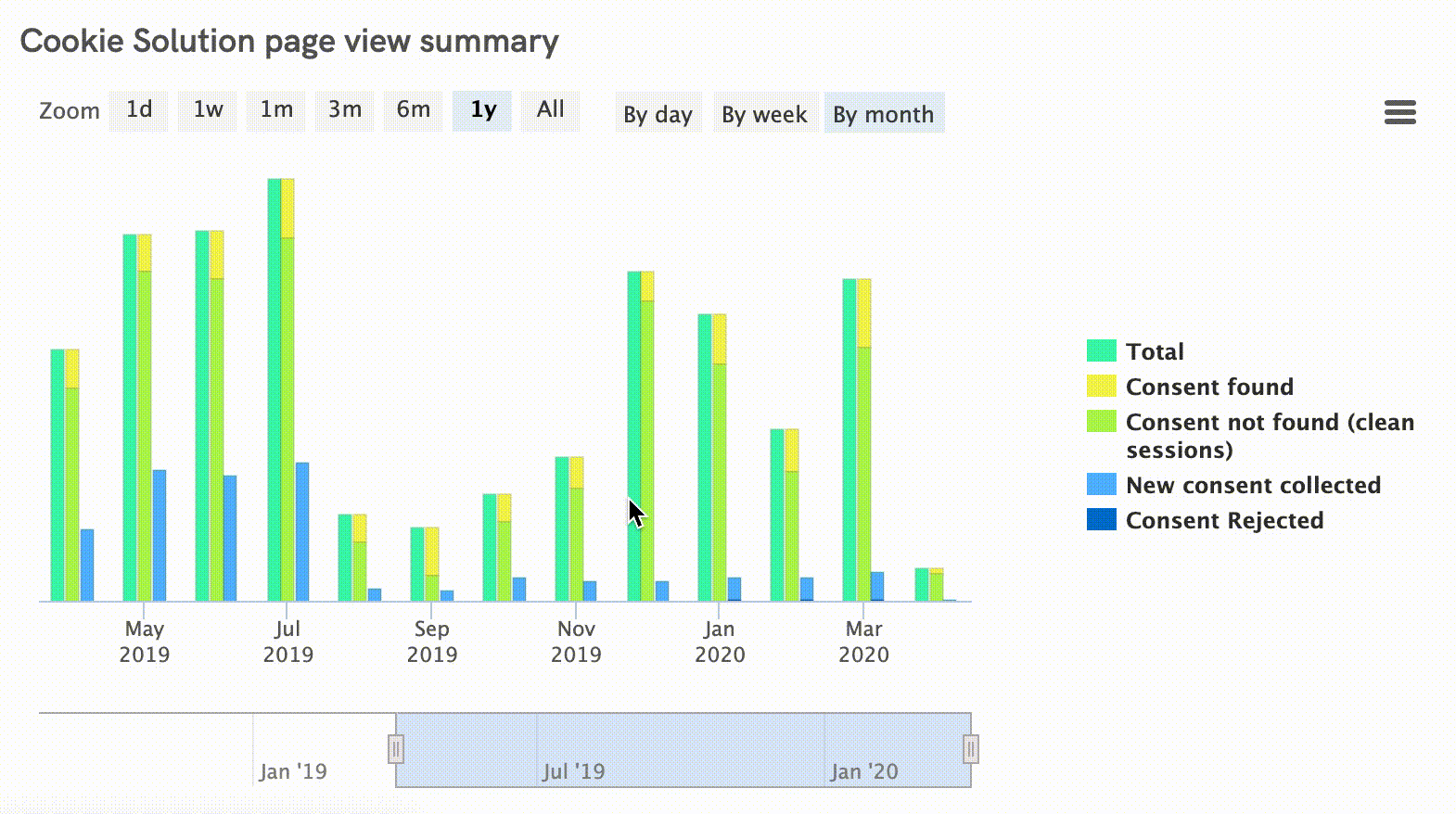This screenshot has width=1456, height=814.
Task: Click the tallest Jul 2019 Total bar
Action: [274, 389]
